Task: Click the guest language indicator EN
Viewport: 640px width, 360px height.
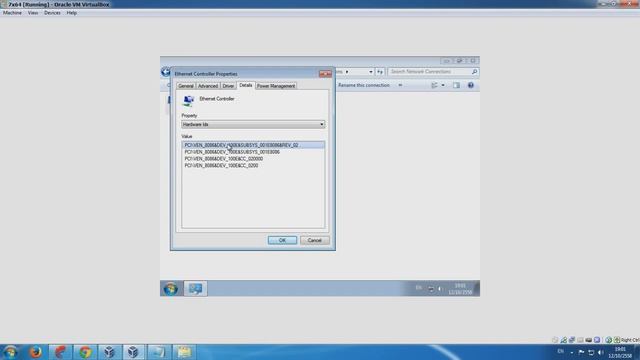Action: click(418, 288)
